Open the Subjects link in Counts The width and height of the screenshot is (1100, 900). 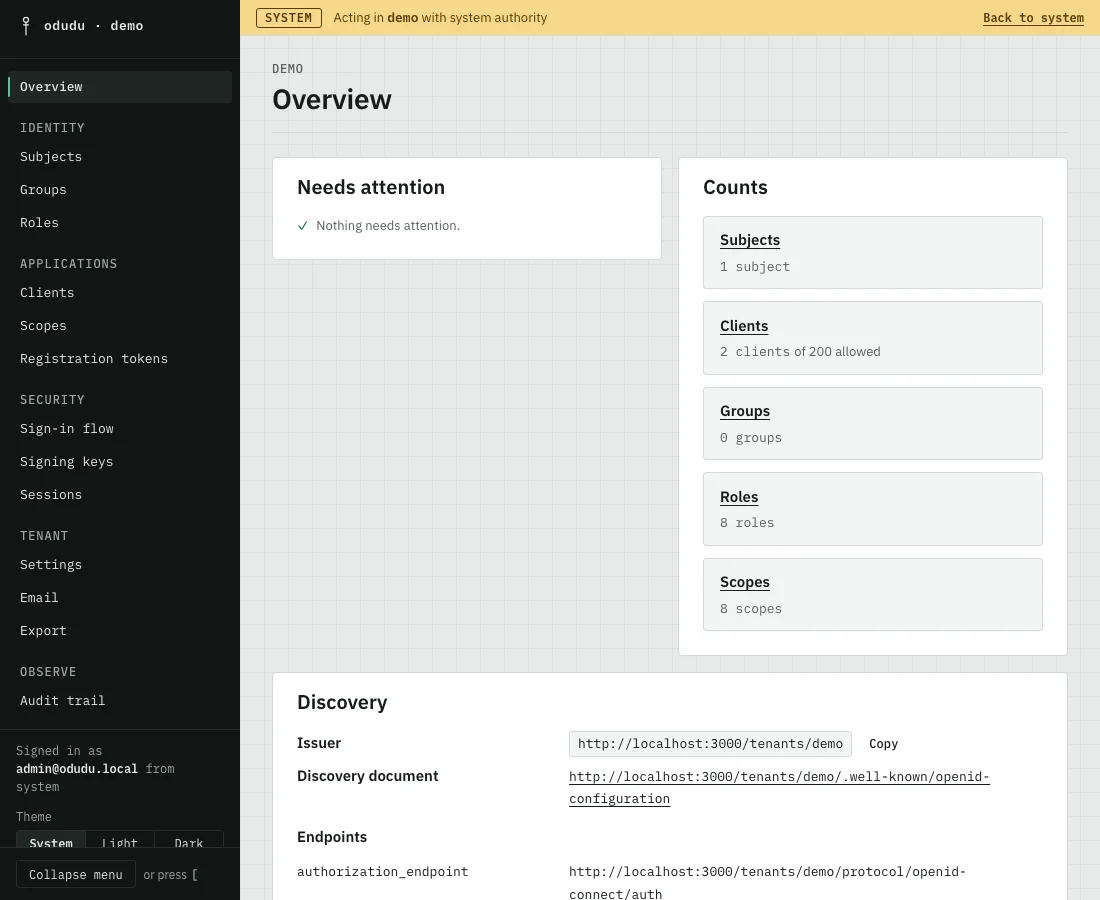(750, 240)
